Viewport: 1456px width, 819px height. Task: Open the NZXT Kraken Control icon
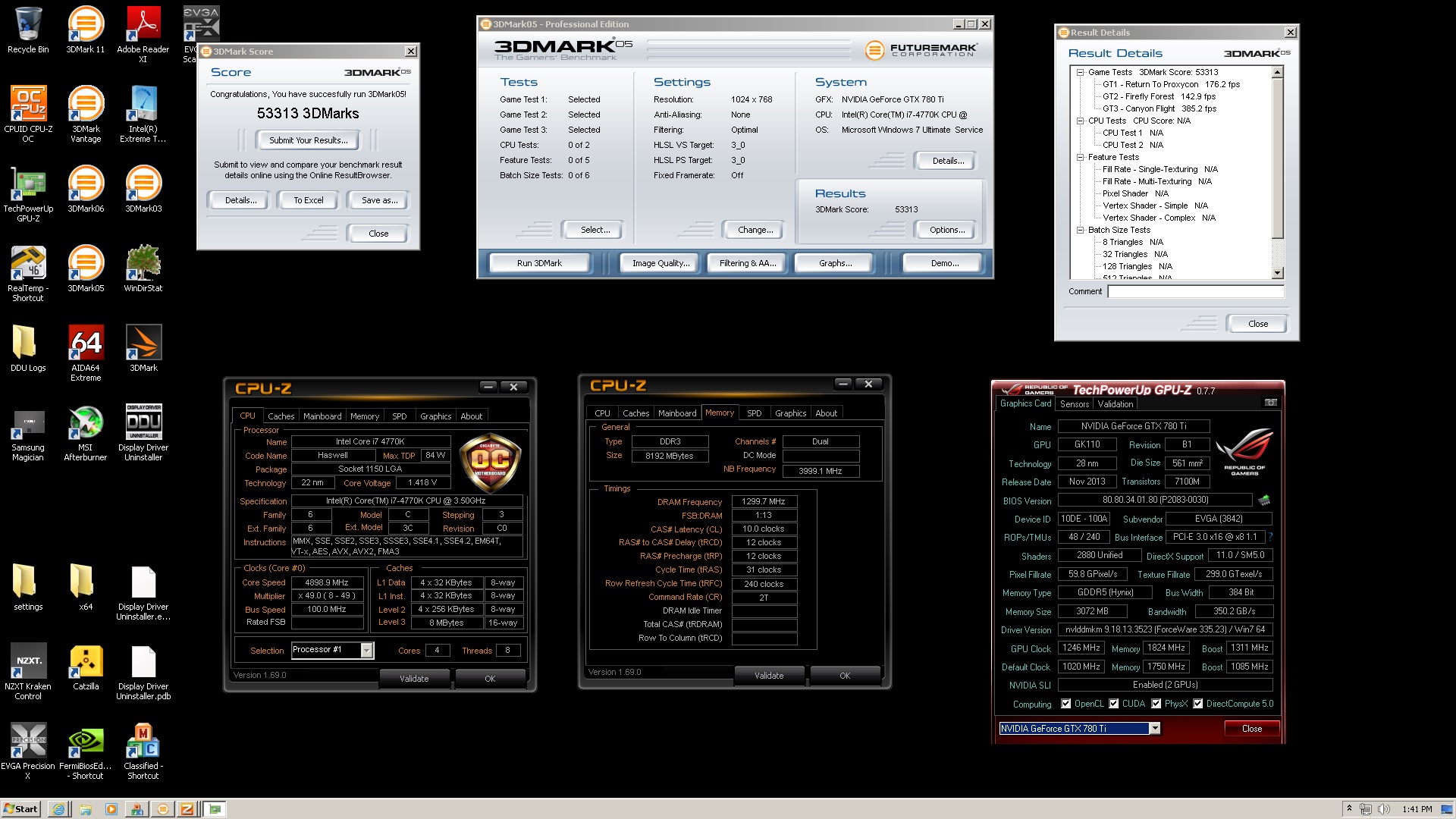pos(28,671)
